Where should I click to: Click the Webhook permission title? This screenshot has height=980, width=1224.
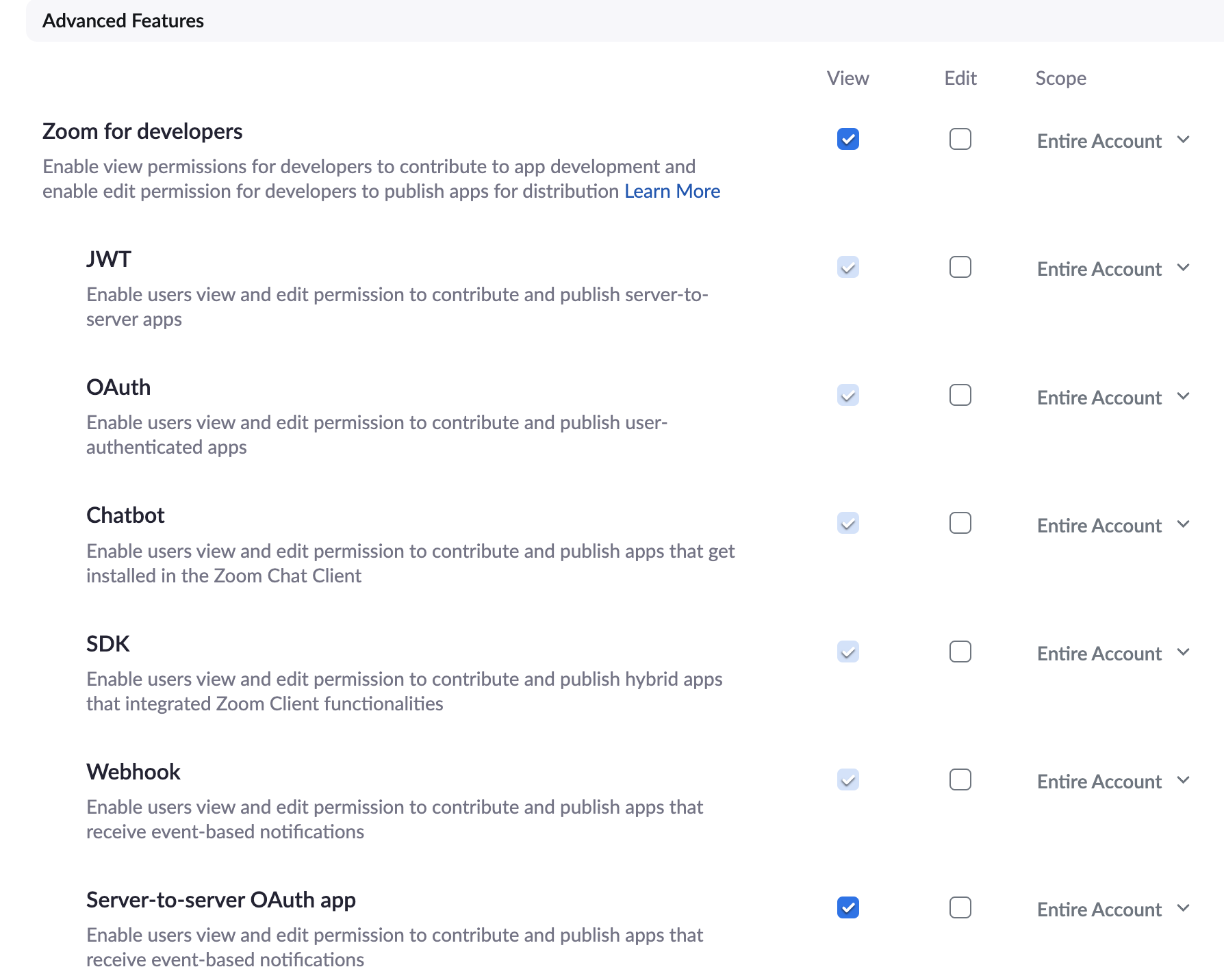tap(133, 771)
